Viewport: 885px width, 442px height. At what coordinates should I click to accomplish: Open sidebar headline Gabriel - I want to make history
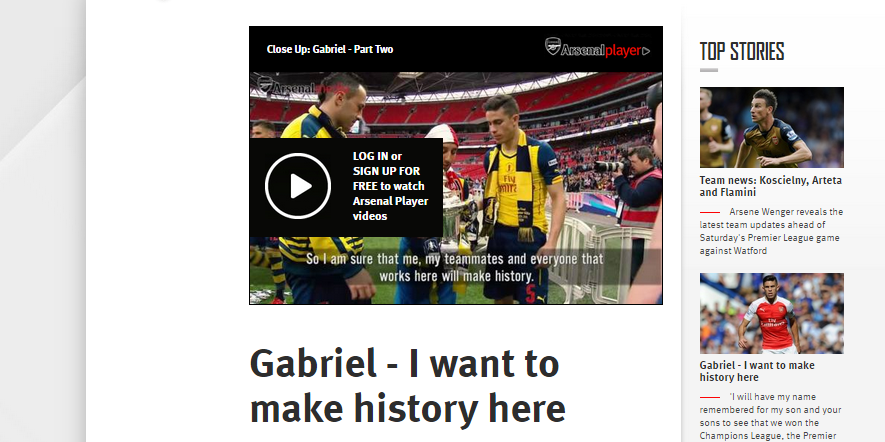(757, 371)
